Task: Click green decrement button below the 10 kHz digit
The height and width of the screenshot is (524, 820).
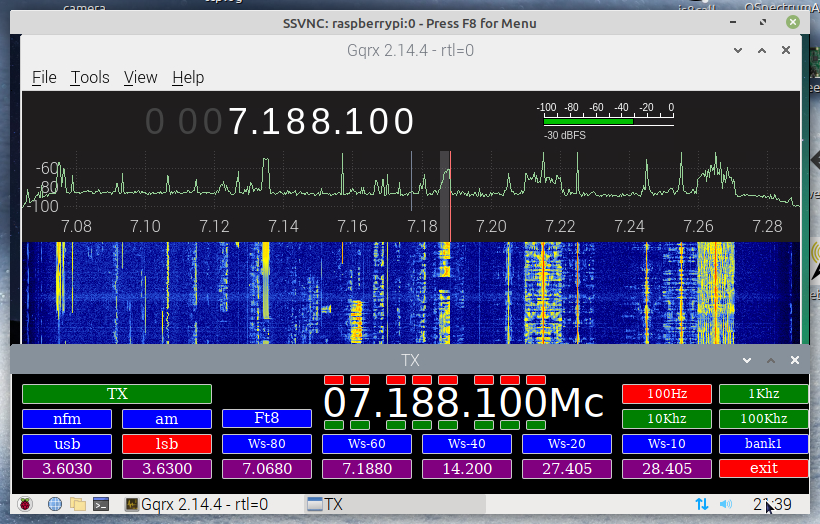Action: tap(422, 425)
